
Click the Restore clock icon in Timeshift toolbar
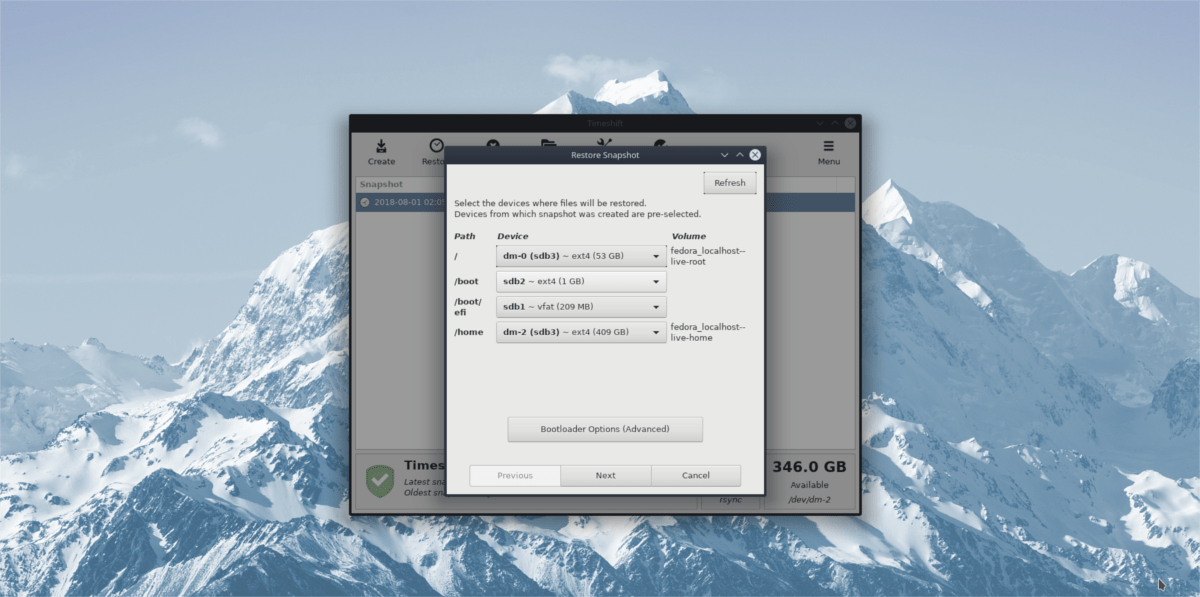pos(436,146)
